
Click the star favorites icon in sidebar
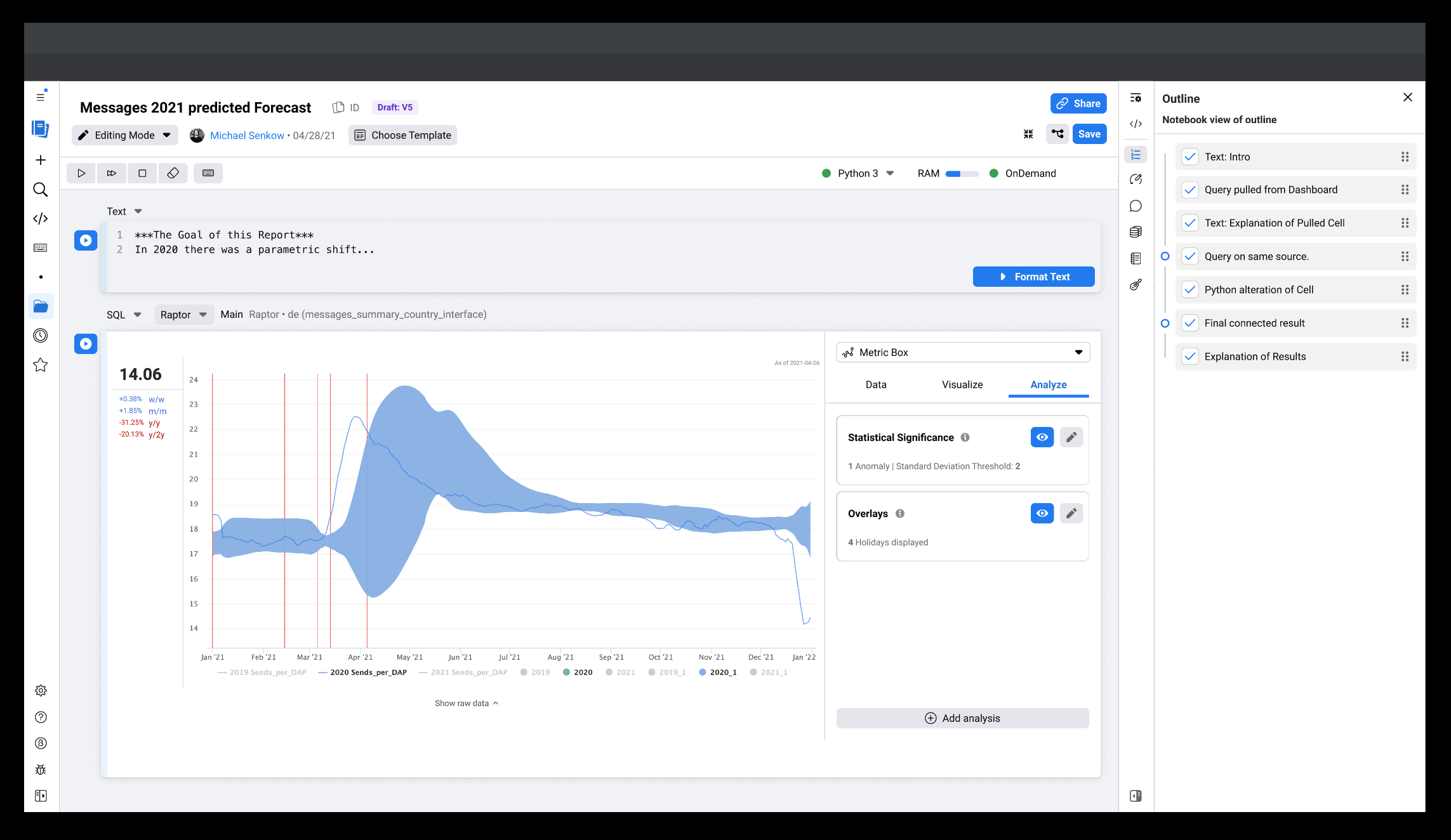[x=41, y=365]
